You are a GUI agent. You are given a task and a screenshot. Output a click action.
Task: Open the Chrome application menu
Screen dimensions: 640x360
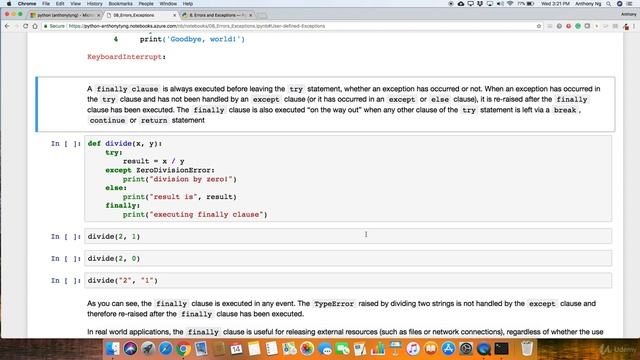[x=27, y=4]
